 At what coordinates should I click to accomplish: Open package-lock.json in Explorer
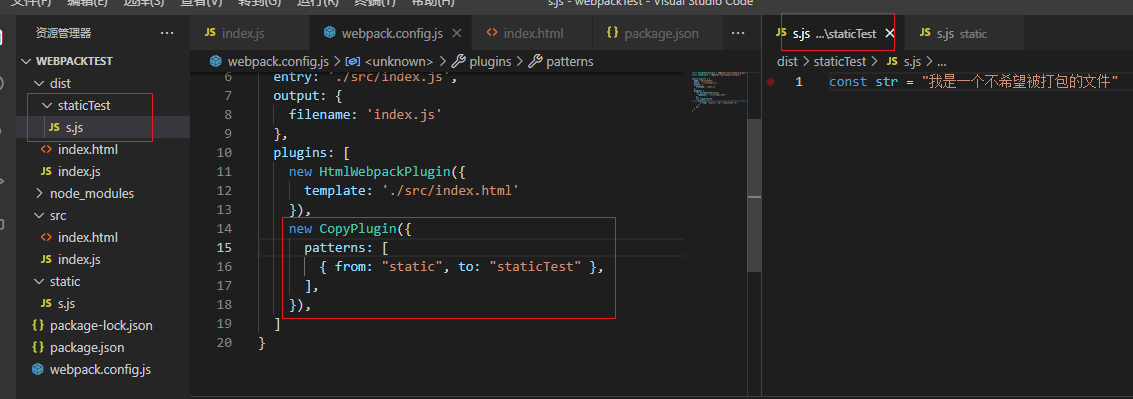coord(101,325)
